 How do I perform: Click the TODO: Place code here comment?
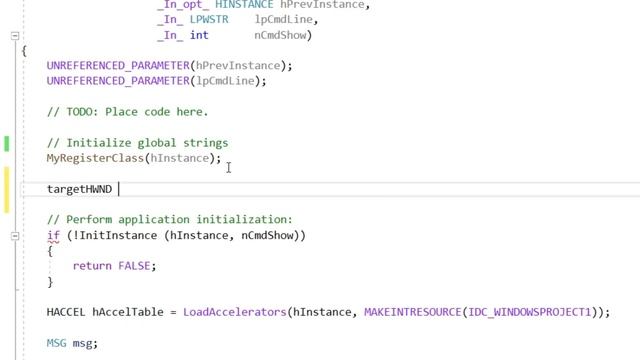point(127,112)
